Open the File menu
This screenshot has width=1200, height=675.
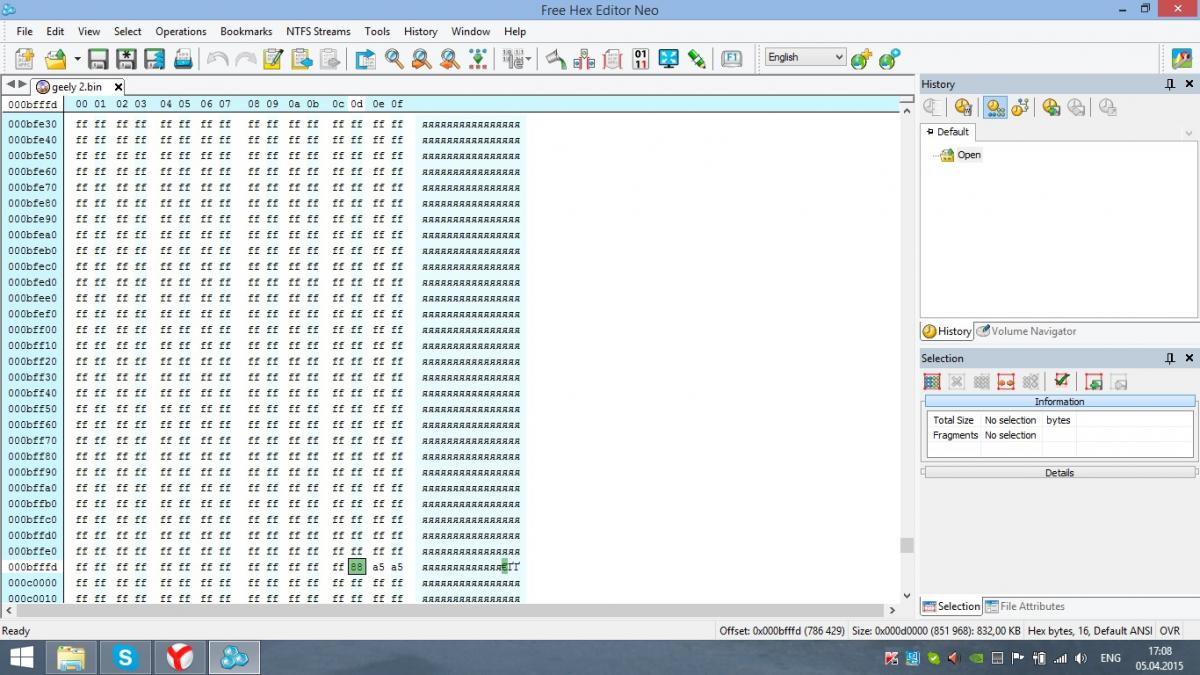tap(24, 31)
